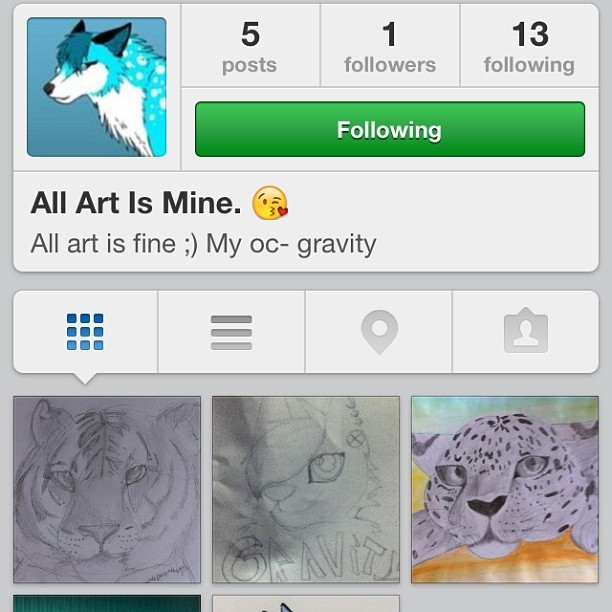Open the pencil tiger sketch thumbnail
Viewport: 612px width, 612px height.
107,489
